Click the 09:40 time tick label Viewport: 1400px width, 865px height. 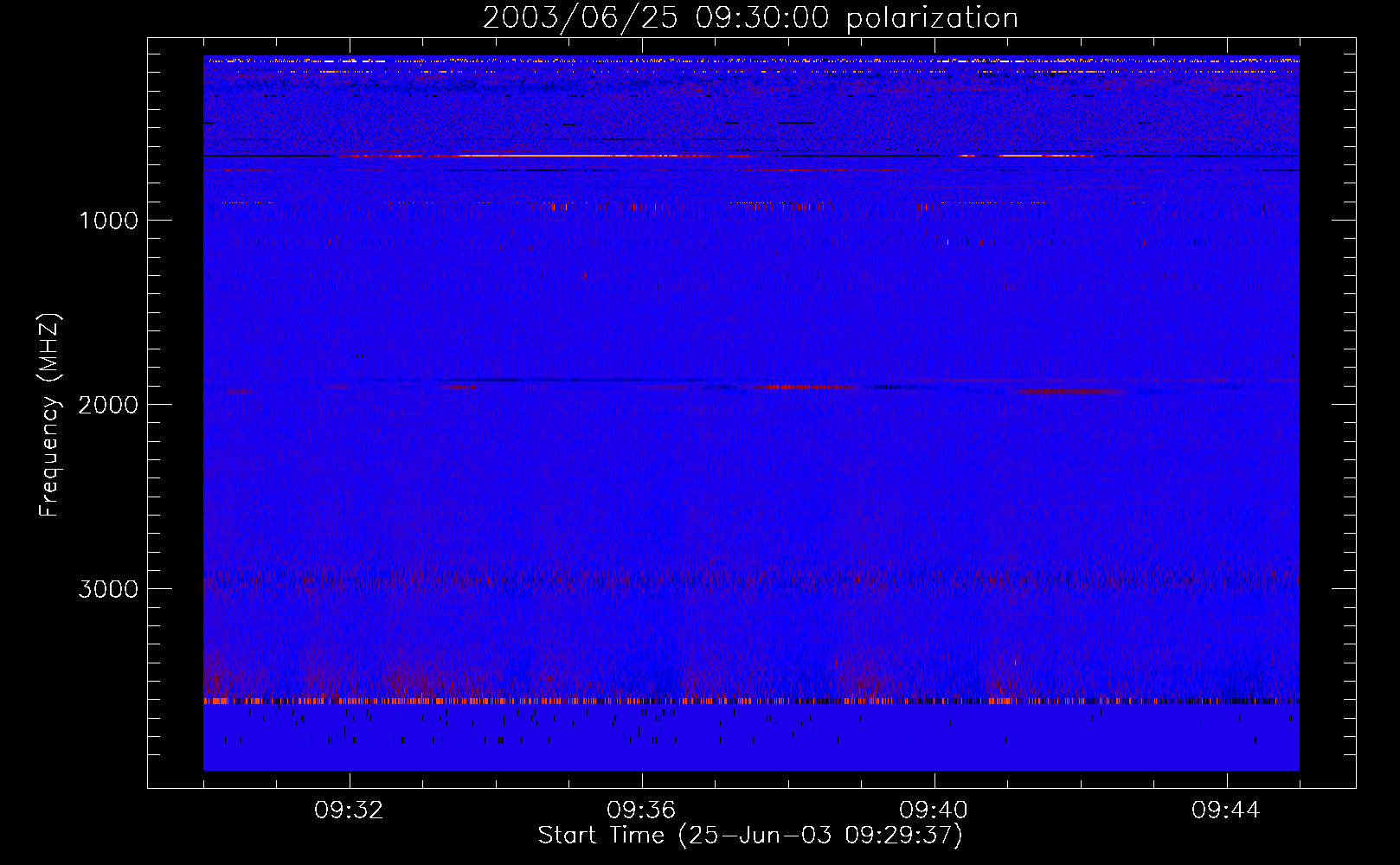point(934,811)
